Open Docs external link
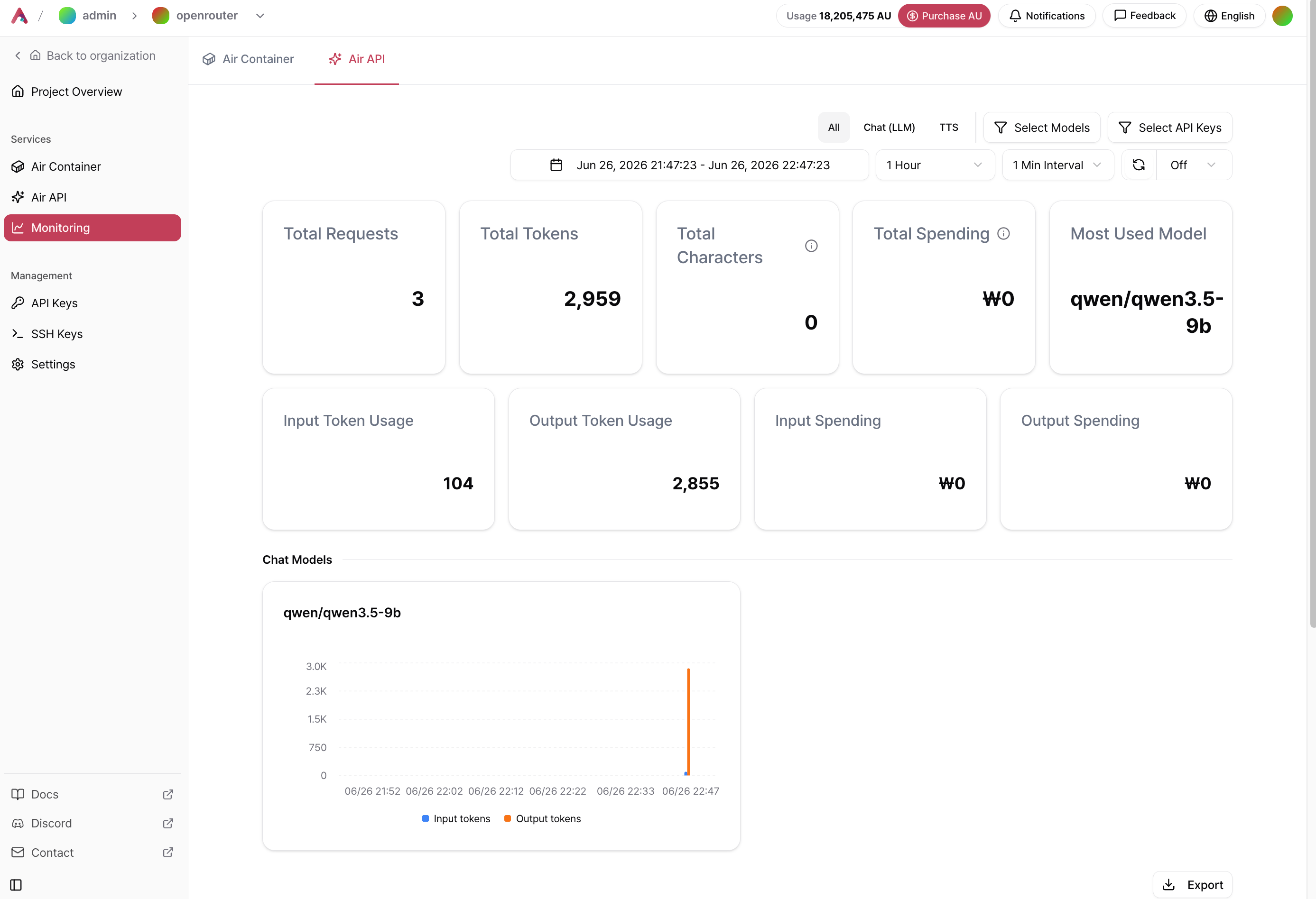 coord(93,794)
